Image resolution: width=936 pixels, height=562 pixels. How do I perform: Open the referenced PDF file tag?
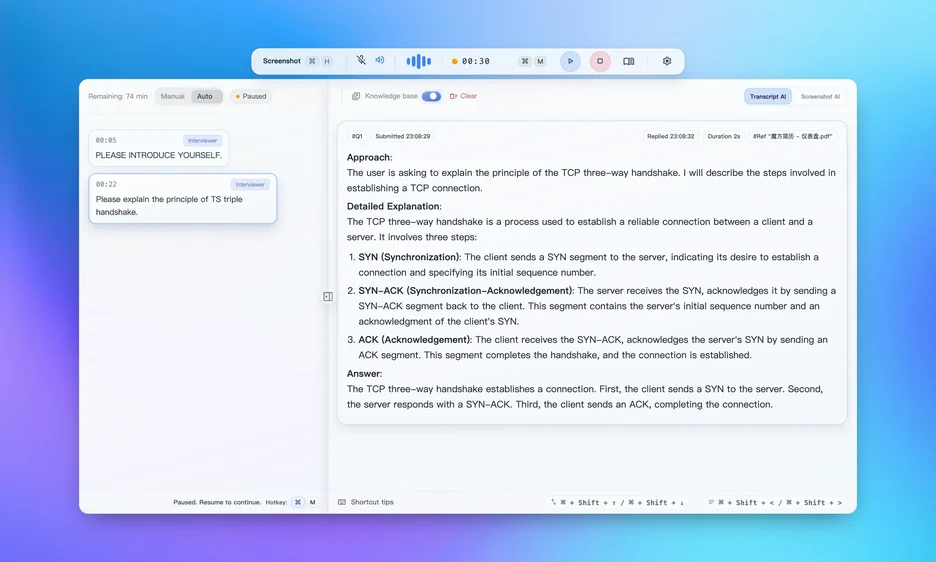(x=794, y=136)
